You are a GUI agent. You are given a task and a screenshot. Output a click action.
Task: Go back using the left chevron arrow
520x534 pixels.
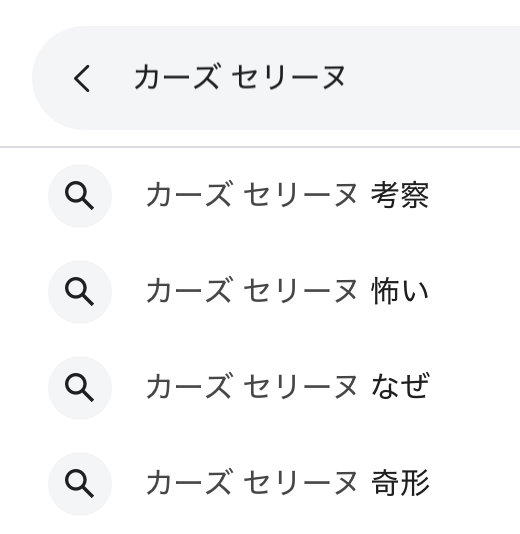[82, 78]
